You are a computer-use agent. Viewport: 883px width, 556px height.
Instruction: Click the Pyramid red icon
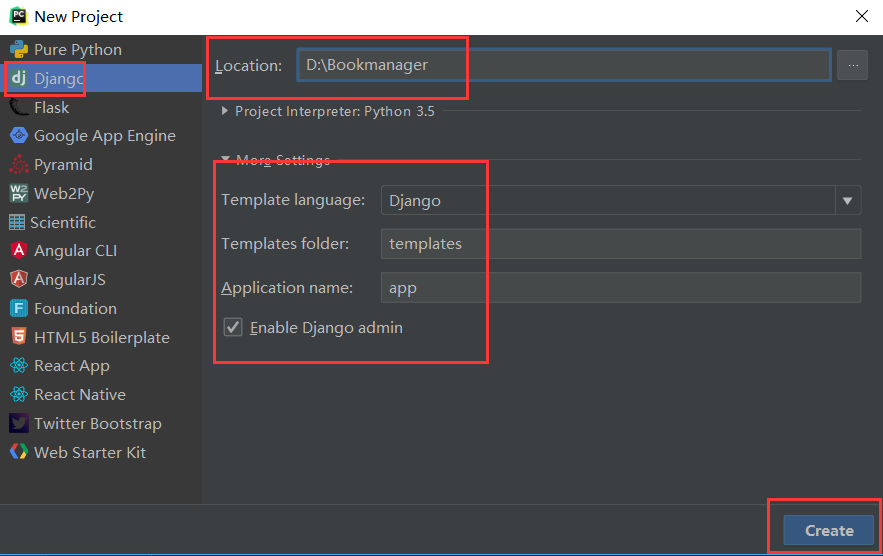point(19,164)
